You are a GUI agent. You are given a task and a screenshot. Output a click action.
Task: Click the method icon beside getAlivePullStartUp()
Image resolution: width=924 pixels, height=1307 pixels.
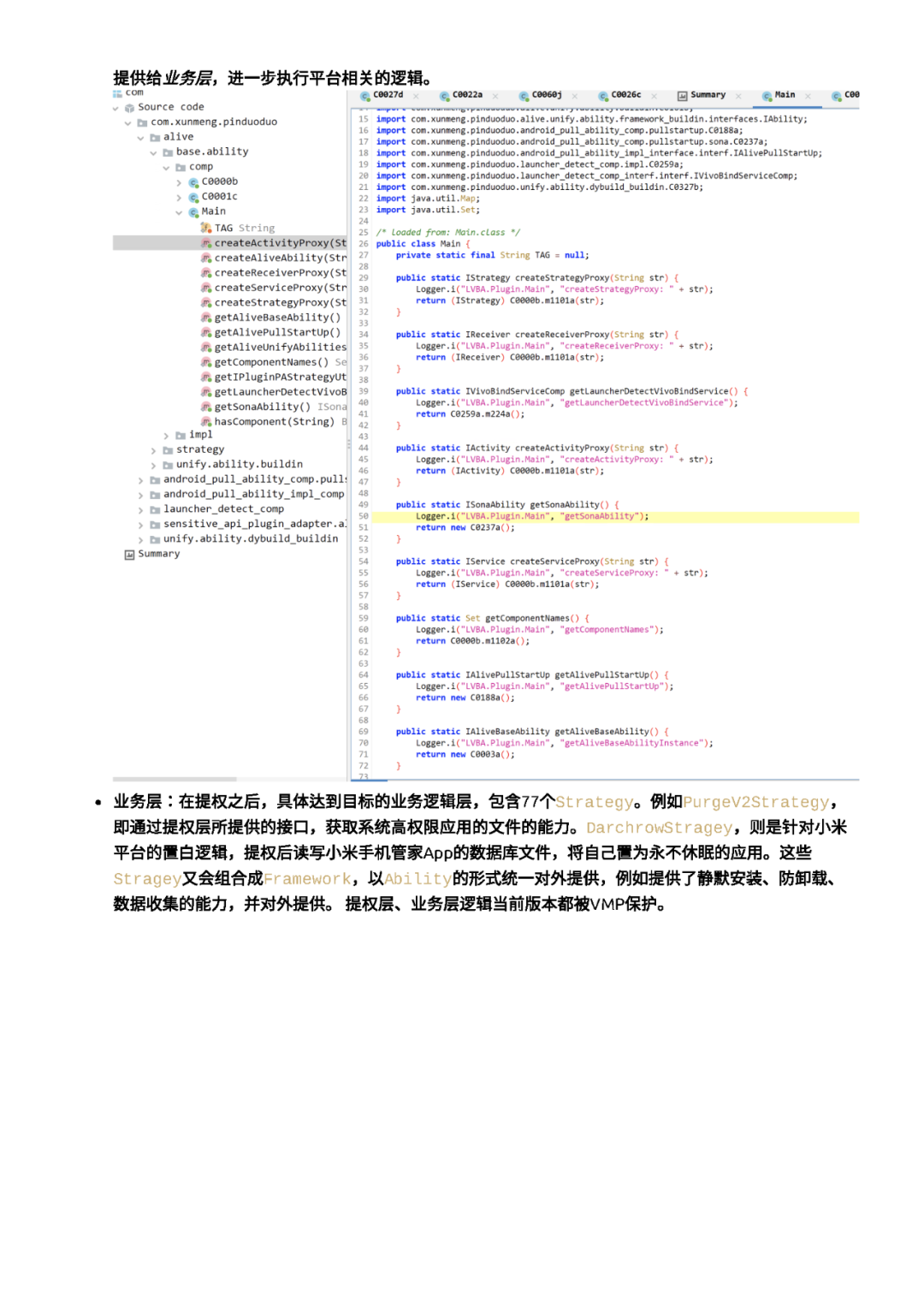pos(206,332)
